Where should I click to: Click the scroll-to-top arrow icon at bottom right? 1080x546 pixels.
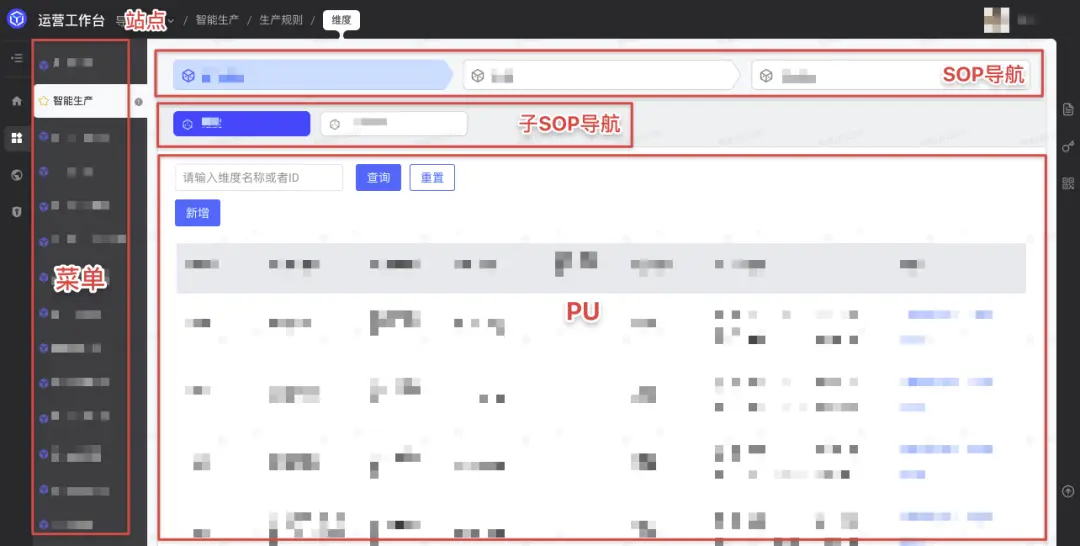(x=1067, y=491)
